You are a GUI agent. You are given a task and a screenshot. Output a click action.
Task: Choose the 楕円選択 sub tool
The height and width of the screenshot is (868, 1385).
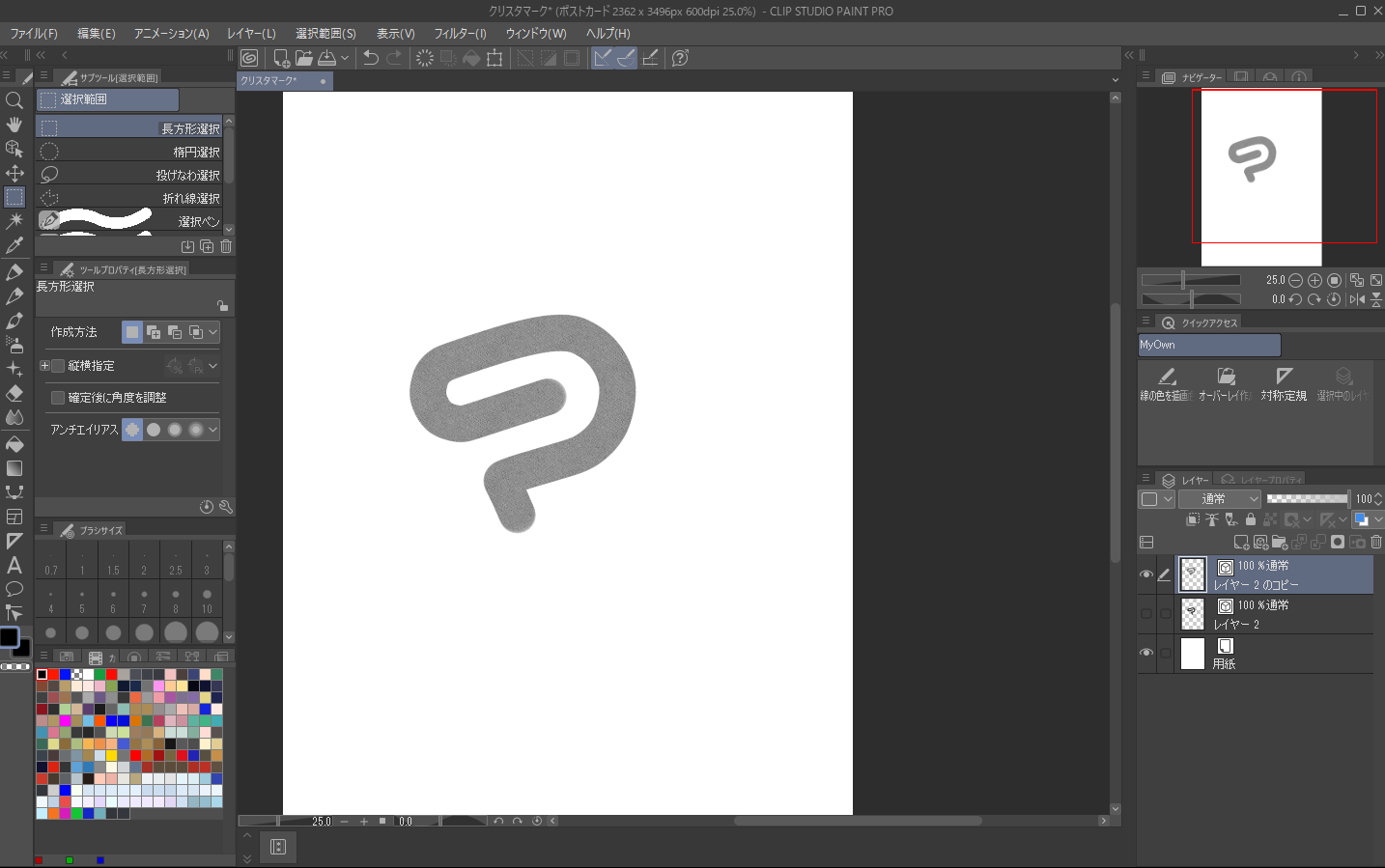130,152
